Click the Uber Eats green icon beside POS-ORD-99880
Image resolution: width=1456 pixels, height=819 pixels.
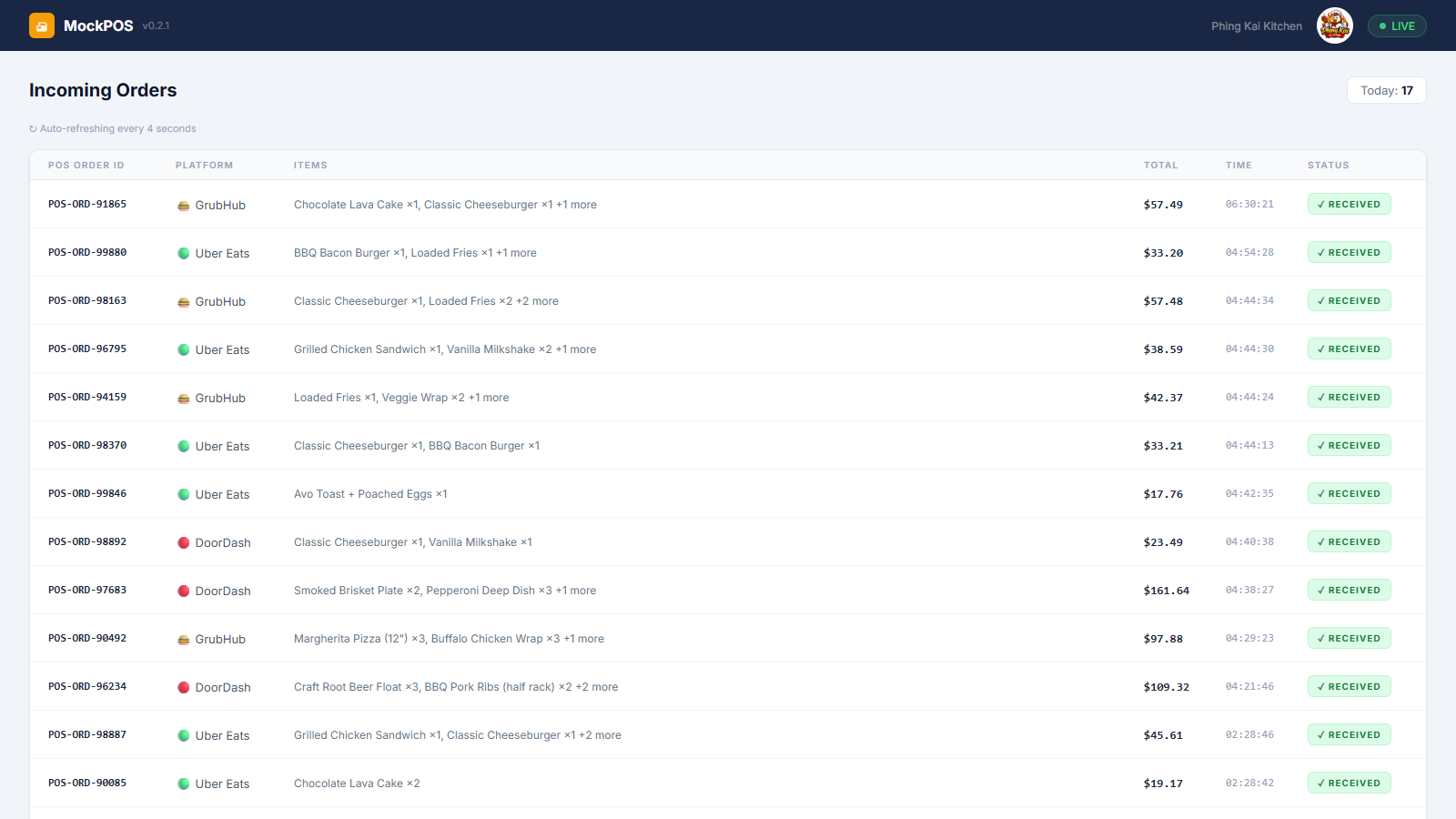pos(184,253)
